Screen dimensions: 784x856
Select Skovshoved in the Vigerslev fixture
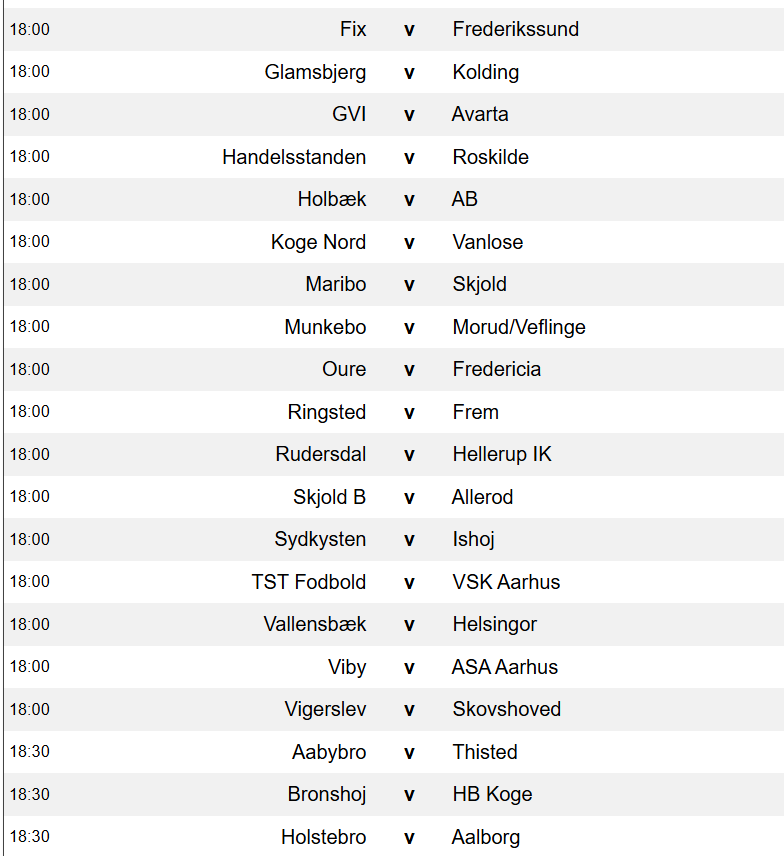506,710
